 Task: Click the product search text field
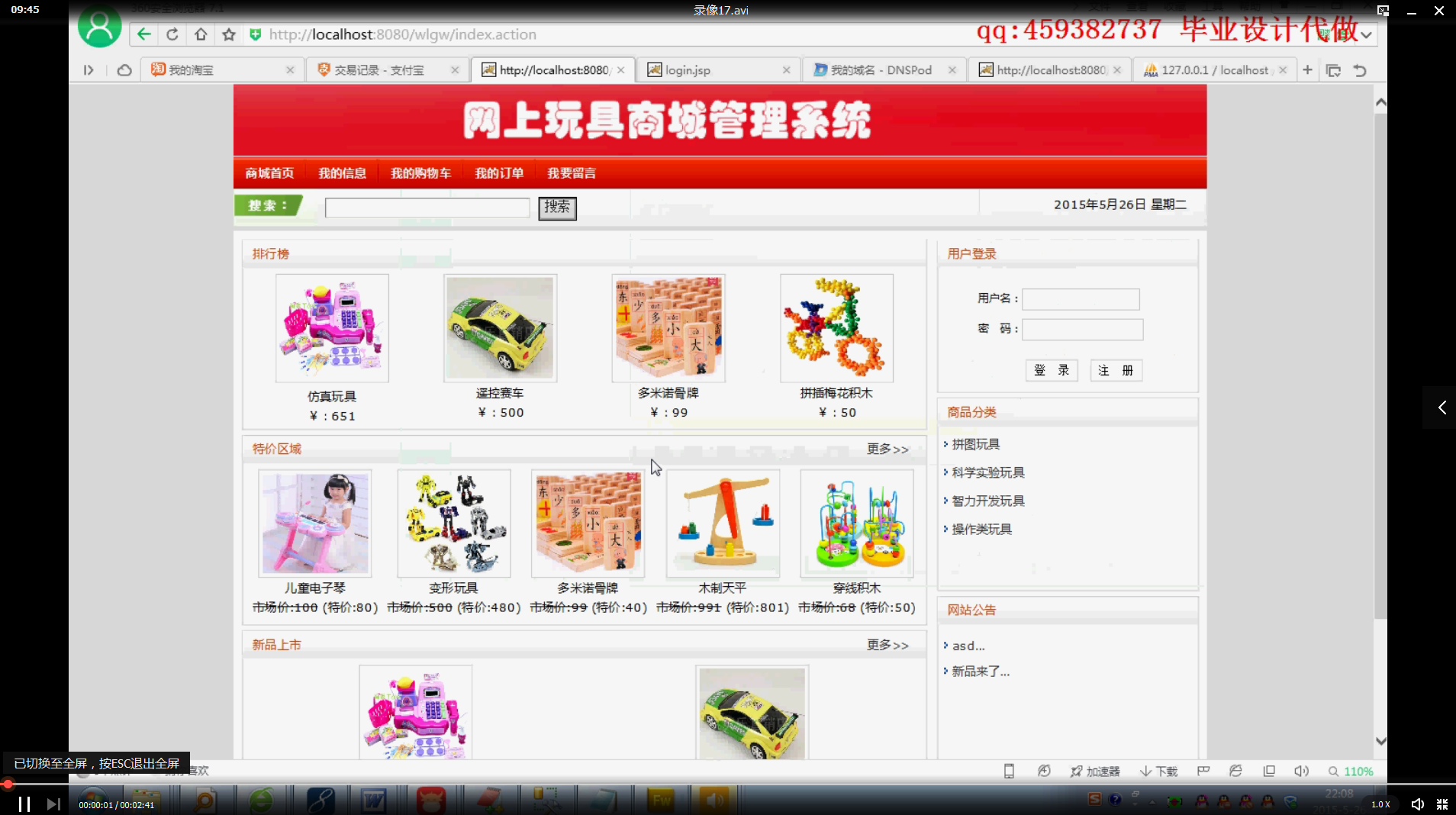(427, 208)
